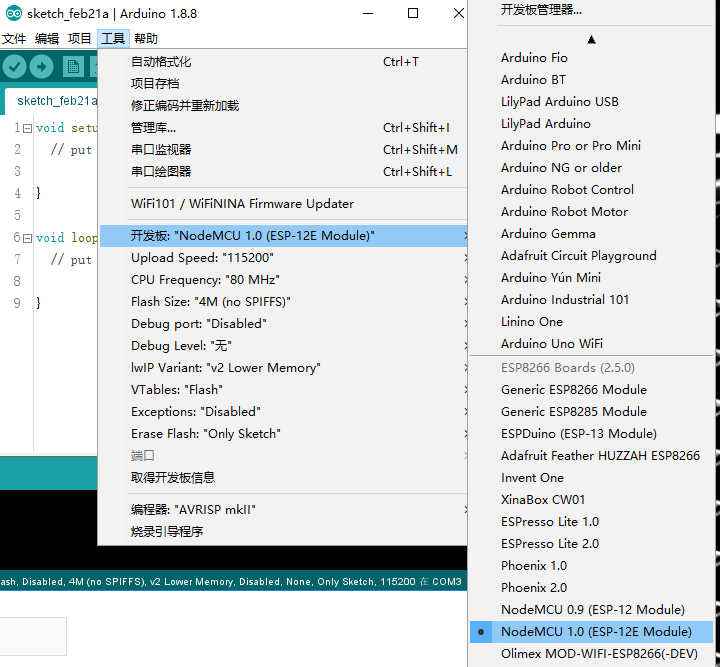
Task: Select Arduino NG or older board
Action: point(591,168)
